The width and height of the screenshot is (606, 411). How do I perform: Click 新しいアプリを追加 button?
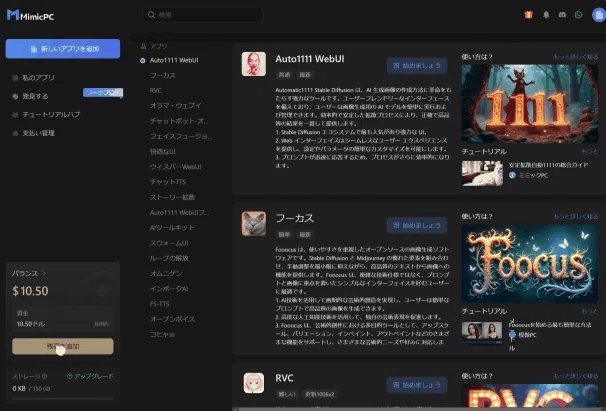click(x=63, y=49)
